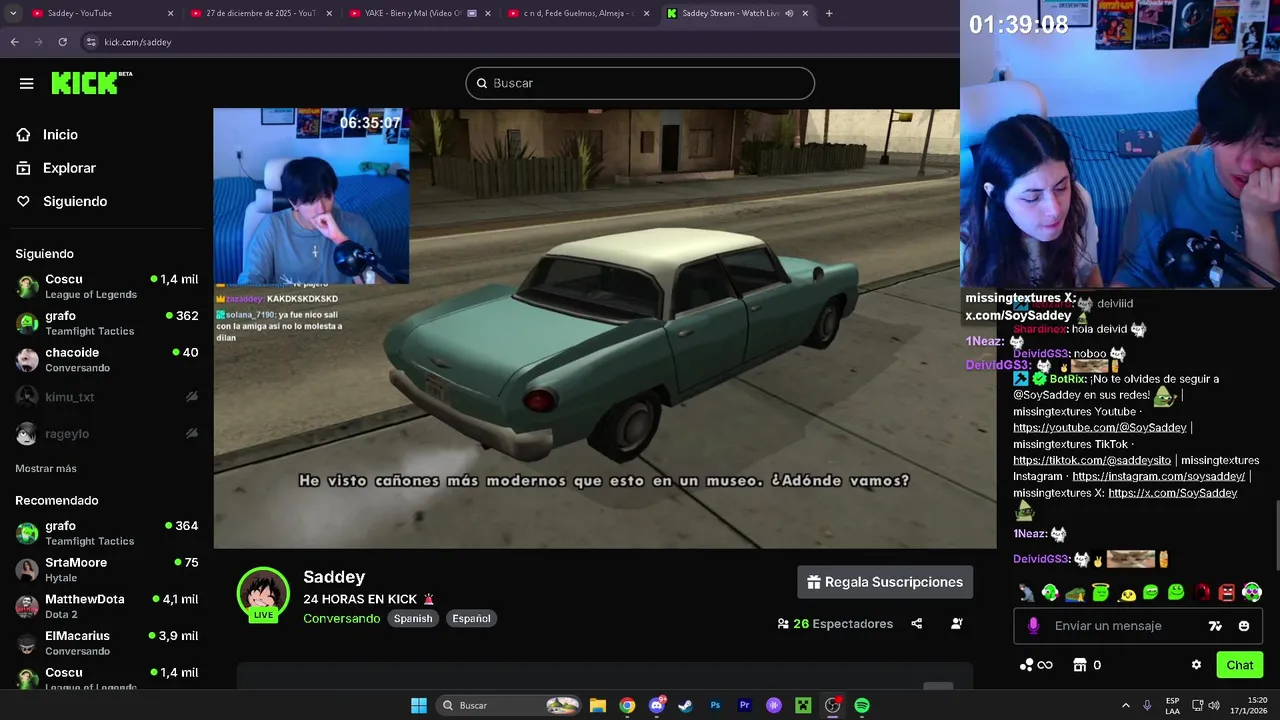This screenshot has height=720, width=1280.
Task: Open chat settings gear
Action: pyautogui.click(x=1196, y=665)
